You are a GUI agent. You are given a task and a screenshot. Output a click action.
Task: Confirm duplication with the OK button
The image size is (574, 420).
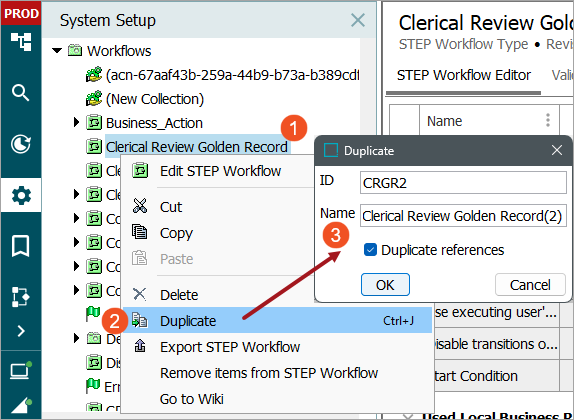click(385, 285)
